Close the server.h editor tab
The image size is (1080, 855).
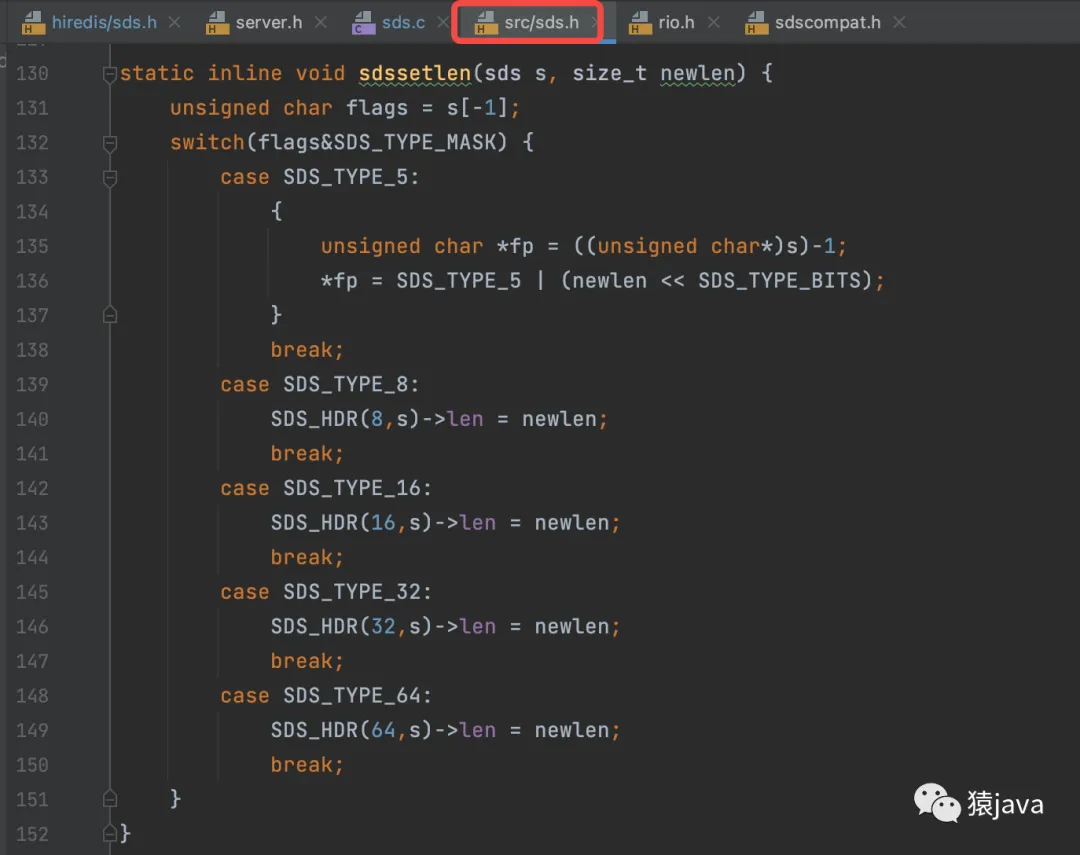[320, 22]
